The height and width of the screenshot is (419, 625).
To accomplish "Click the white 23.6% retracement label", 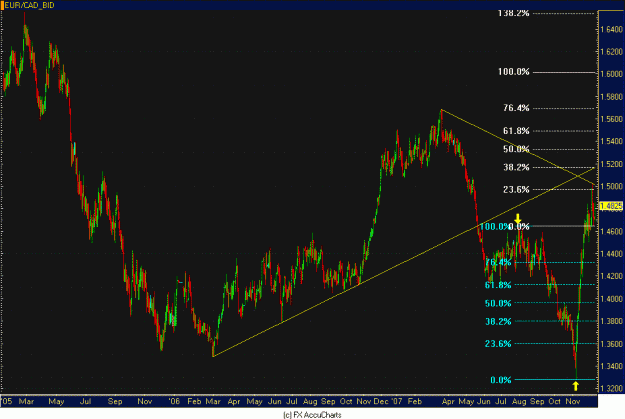I will point(516,189).
